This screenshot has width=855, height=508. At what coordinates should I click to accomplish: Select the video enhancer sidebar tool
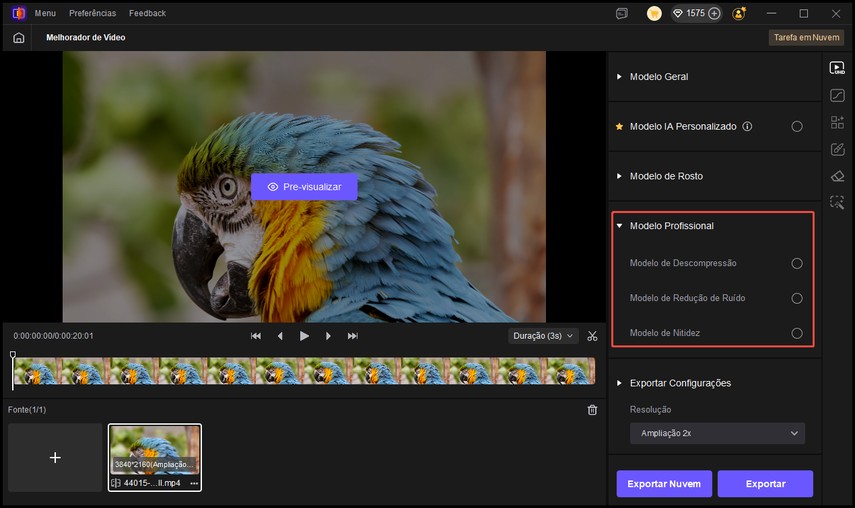click(x=837, y=68)
